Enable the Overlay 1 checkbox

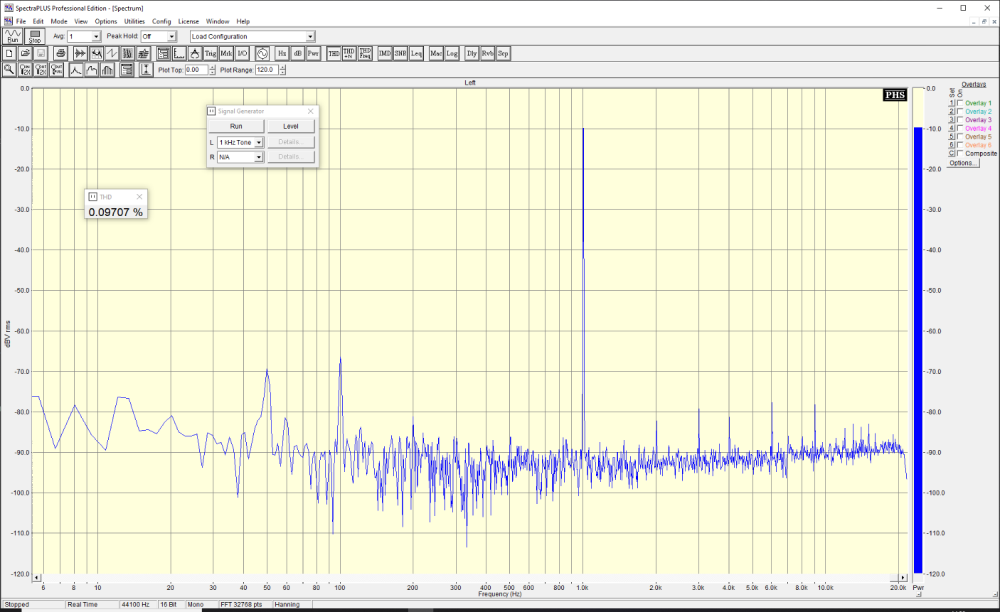(961, 103)
